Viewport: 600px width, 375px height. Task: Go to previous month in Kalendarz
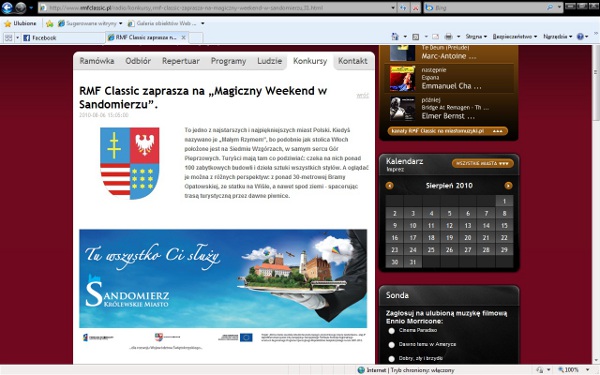(390, 186)
